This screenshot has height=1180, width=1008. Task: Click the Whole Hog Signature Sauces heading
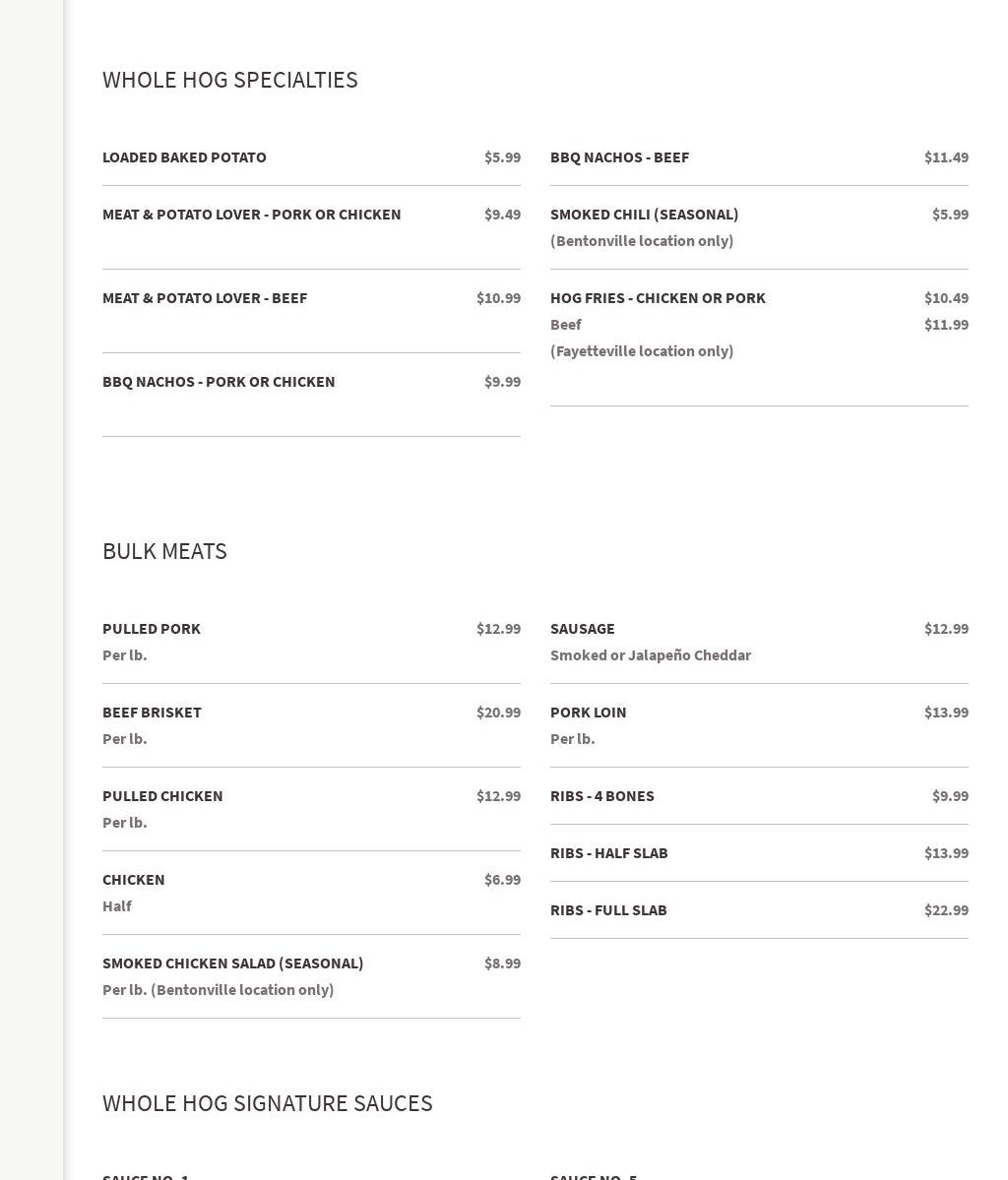click(x=267, y=1103)
